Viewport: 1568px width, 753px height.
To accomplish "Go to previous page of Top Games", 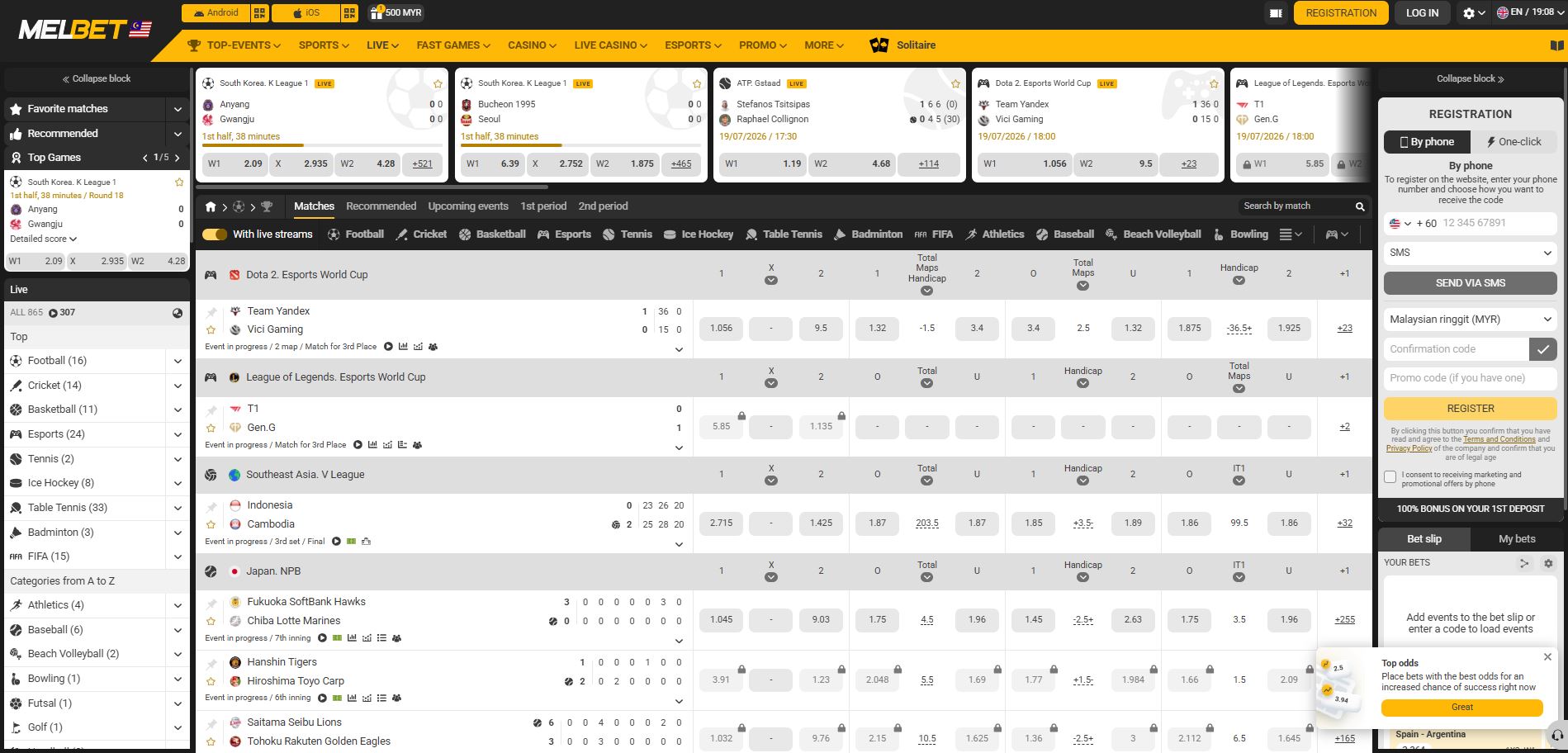I will pyautogui.click(x=145, y=158).
